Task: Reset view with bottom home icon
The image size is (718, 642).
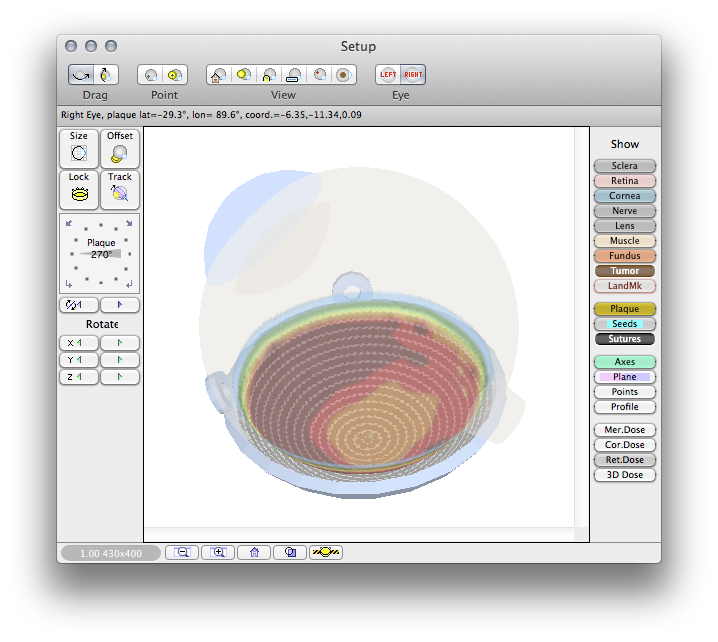Action: click(254, 552)
